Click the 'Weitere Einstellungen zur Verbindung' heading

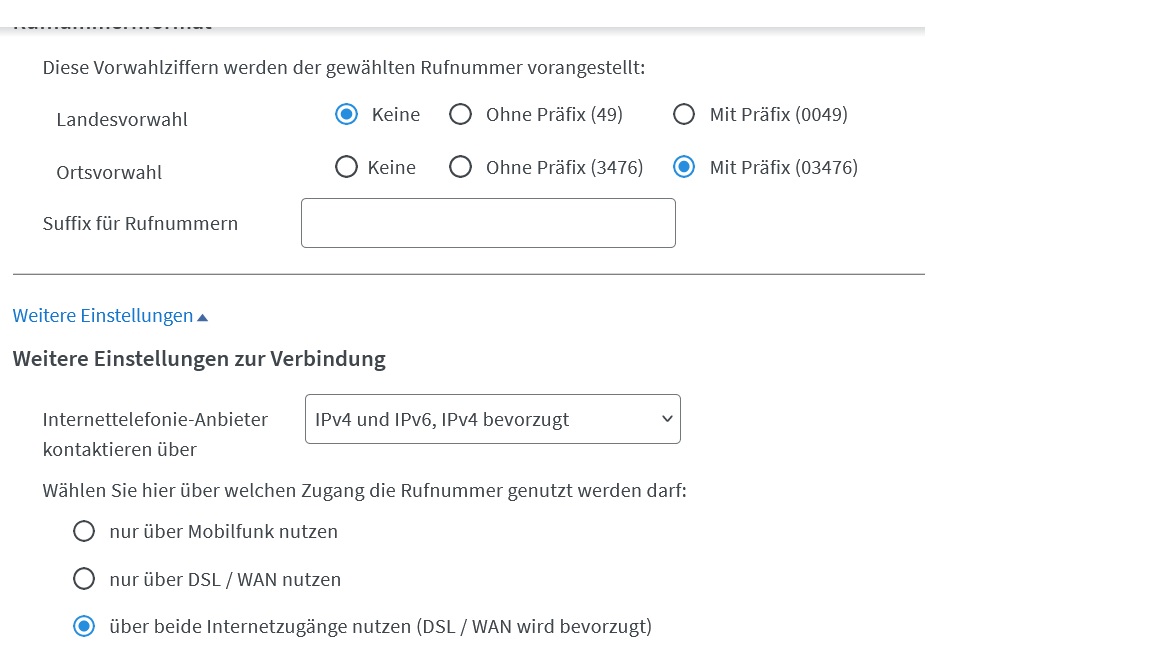[x=199, y=359]
